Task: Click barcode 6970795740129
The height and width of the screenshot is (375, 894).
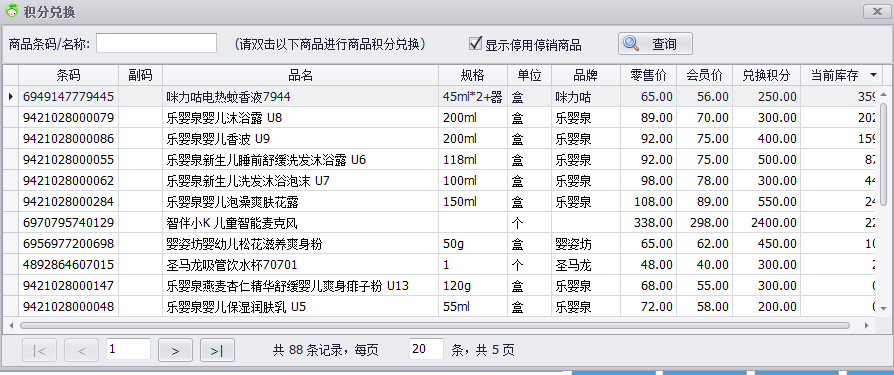Action: [68, 223]
